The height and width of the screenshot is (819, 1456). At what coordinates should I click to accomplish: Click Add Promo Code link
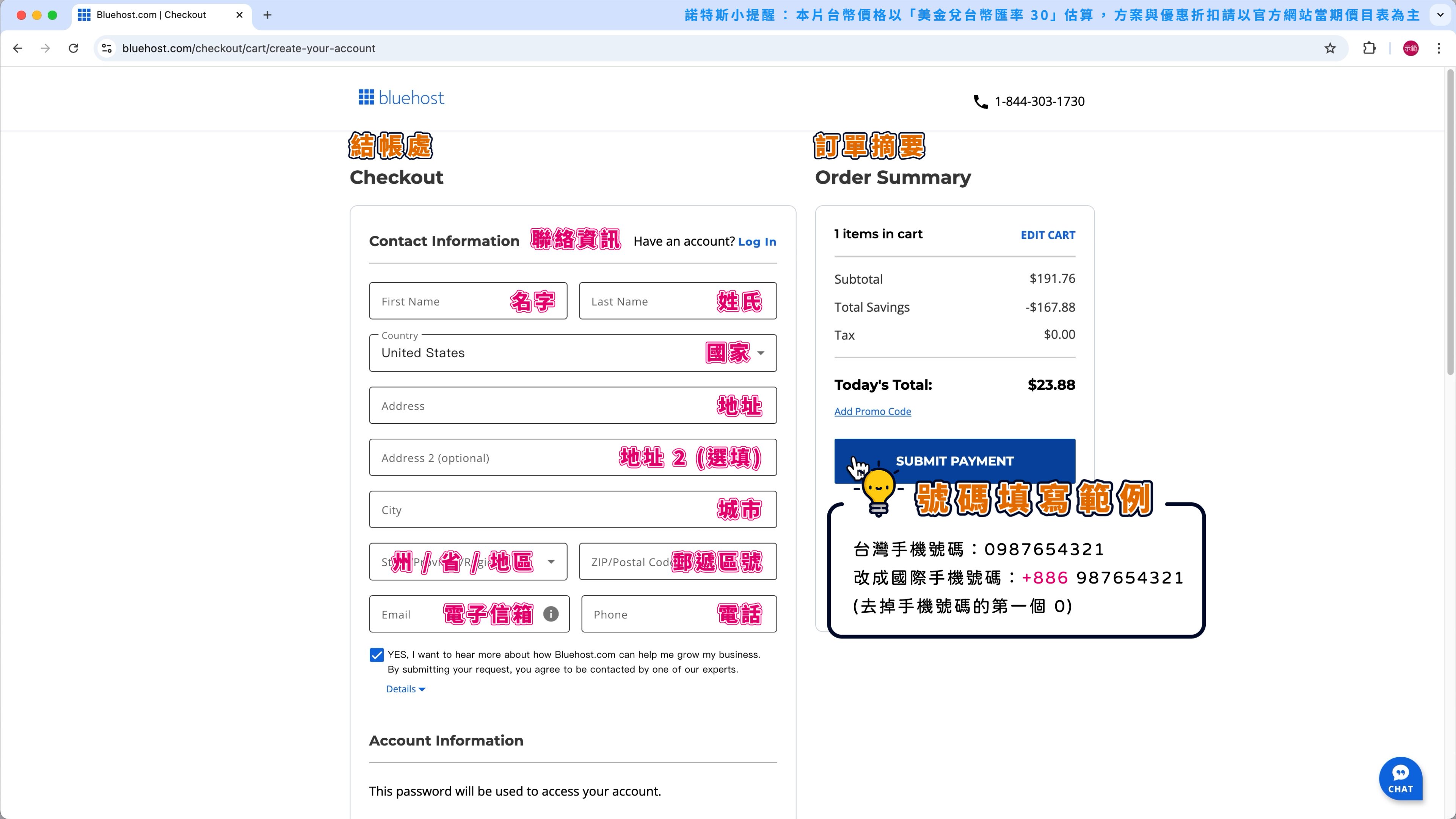[873, 411]
